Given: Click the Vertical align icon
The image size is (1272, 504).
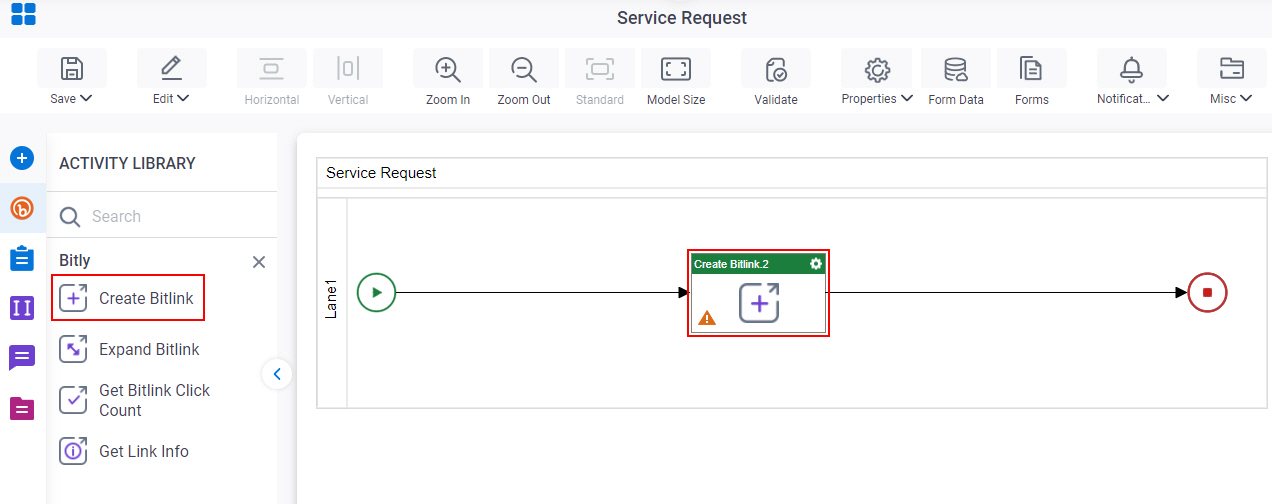Looking at the screenshot, I should [x=348, y=68].
